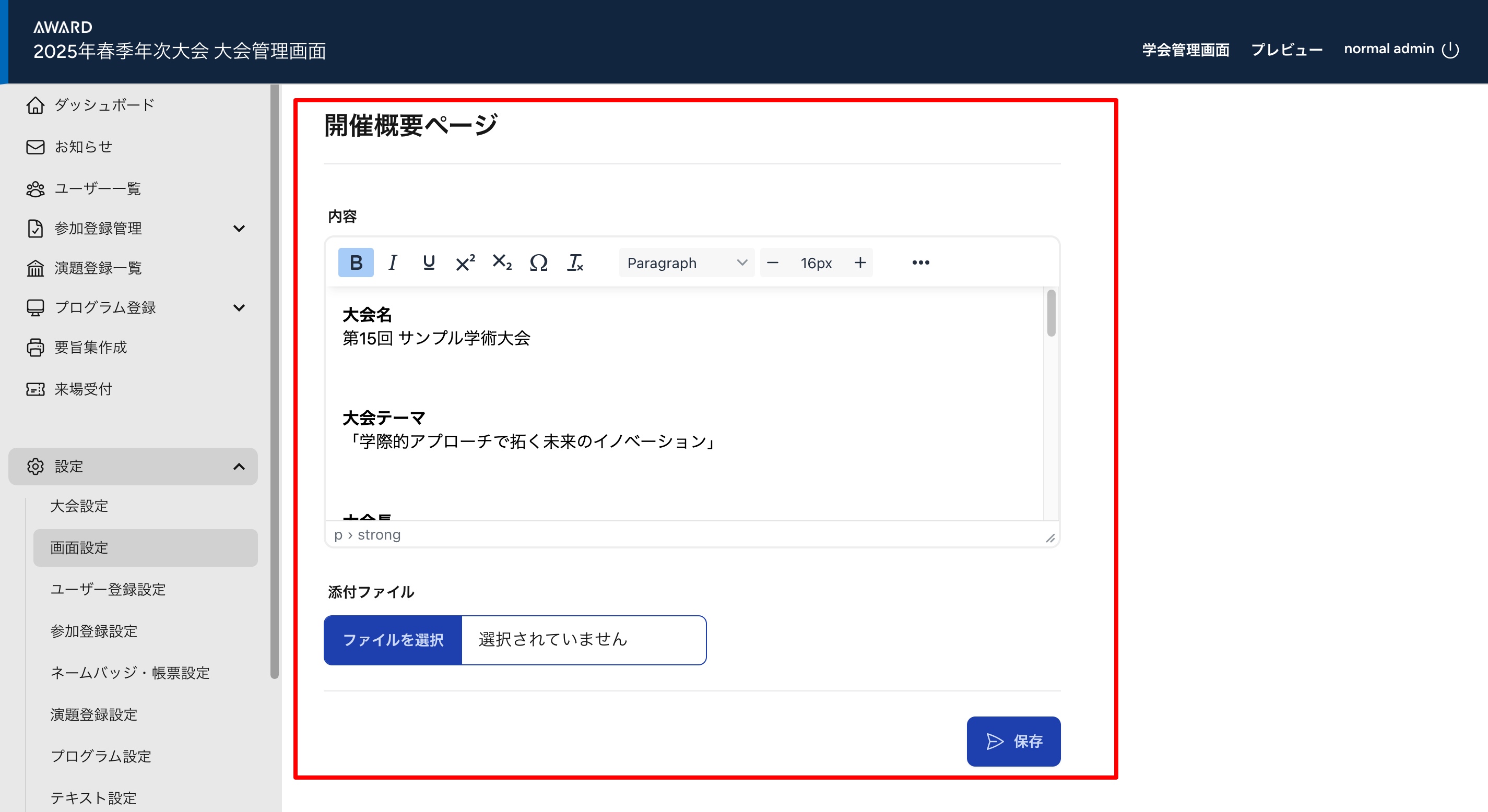The width and height of the screenshot is (1488, 812).
Task: Apply superscript formatting
Action: coord(465,263)
